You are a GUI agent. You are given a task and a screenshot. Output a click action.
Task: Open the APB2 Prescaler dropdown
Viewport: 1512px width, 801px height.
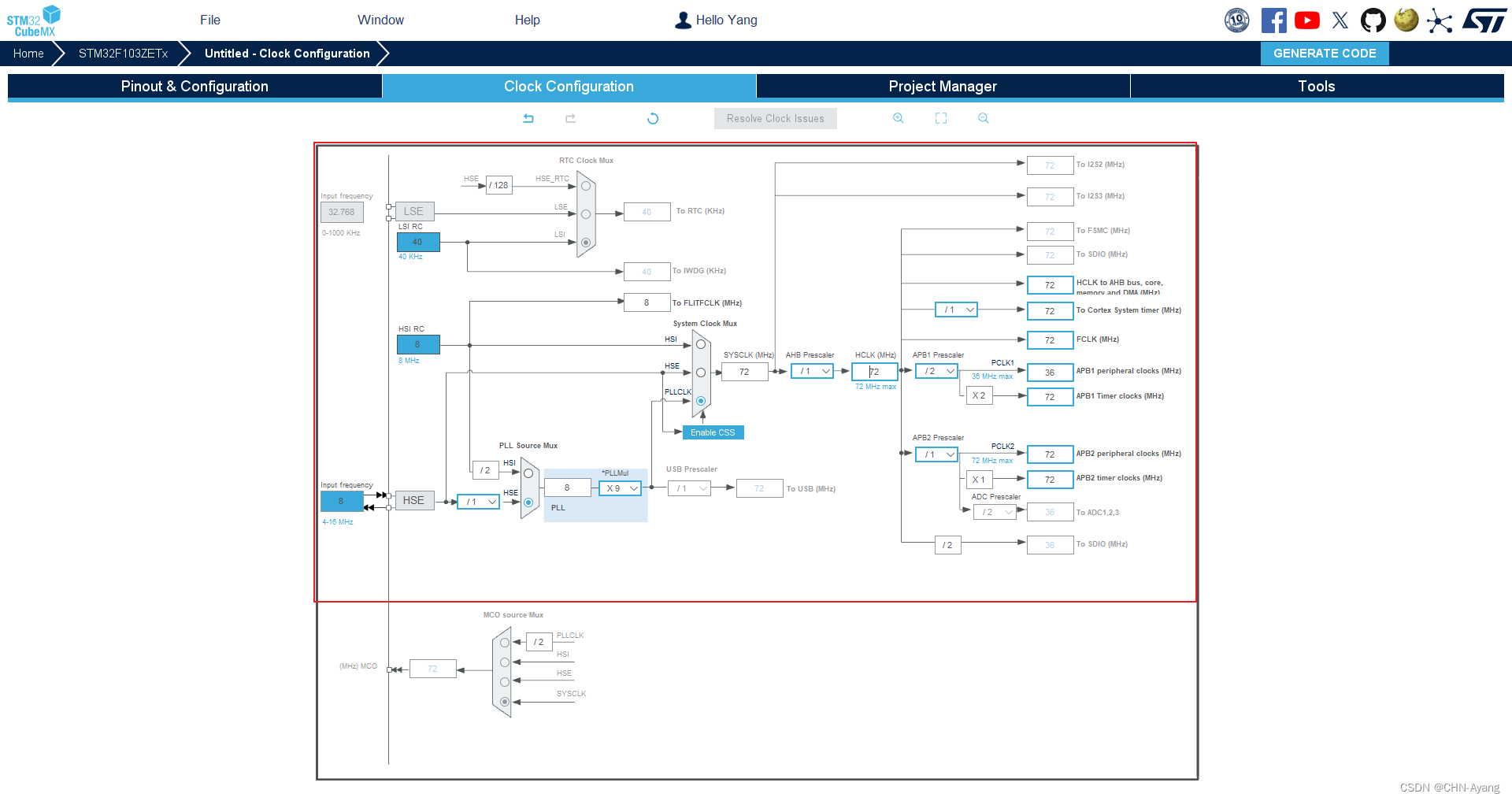pos(936,454)
